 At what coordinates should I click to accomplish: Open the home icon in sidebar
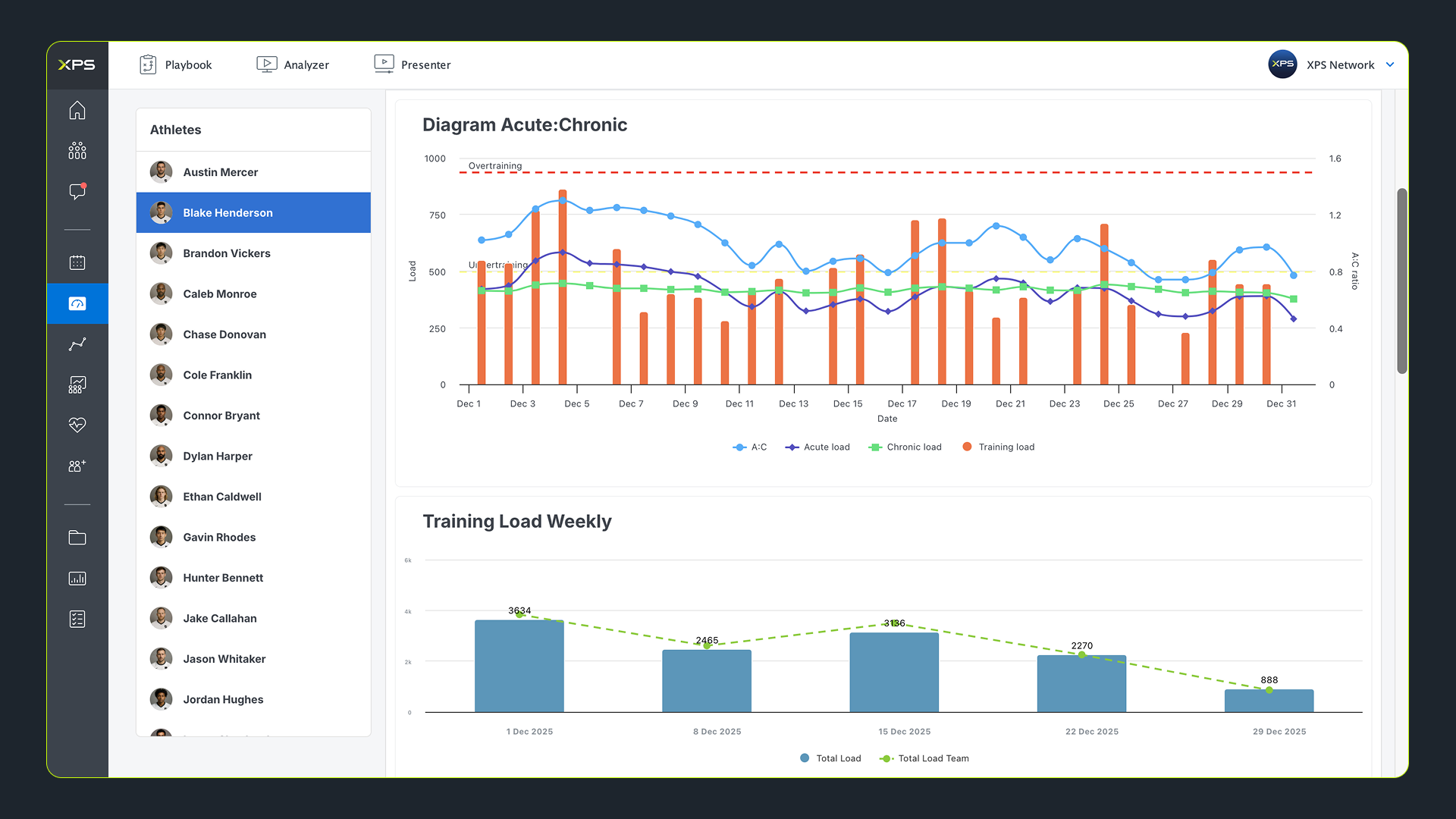point(77,111)
